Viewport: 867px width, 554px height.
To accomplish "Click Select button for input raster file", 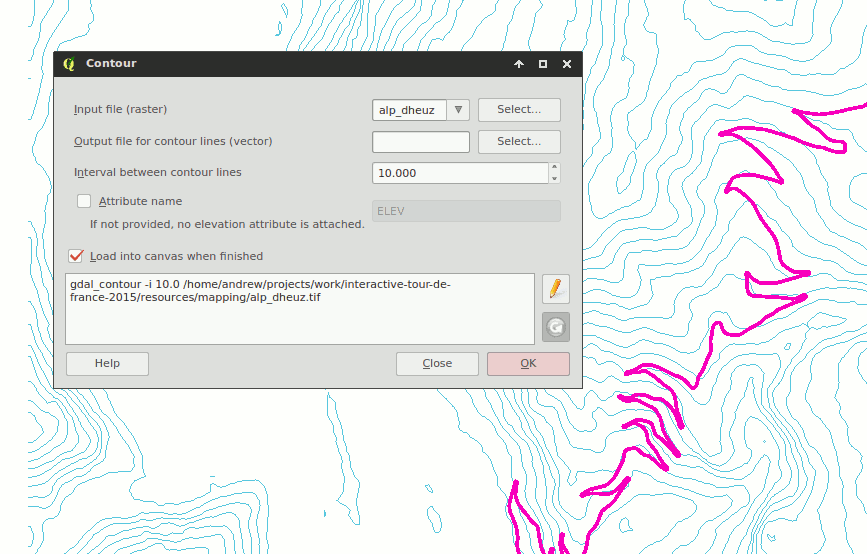I will click(519, 109).
